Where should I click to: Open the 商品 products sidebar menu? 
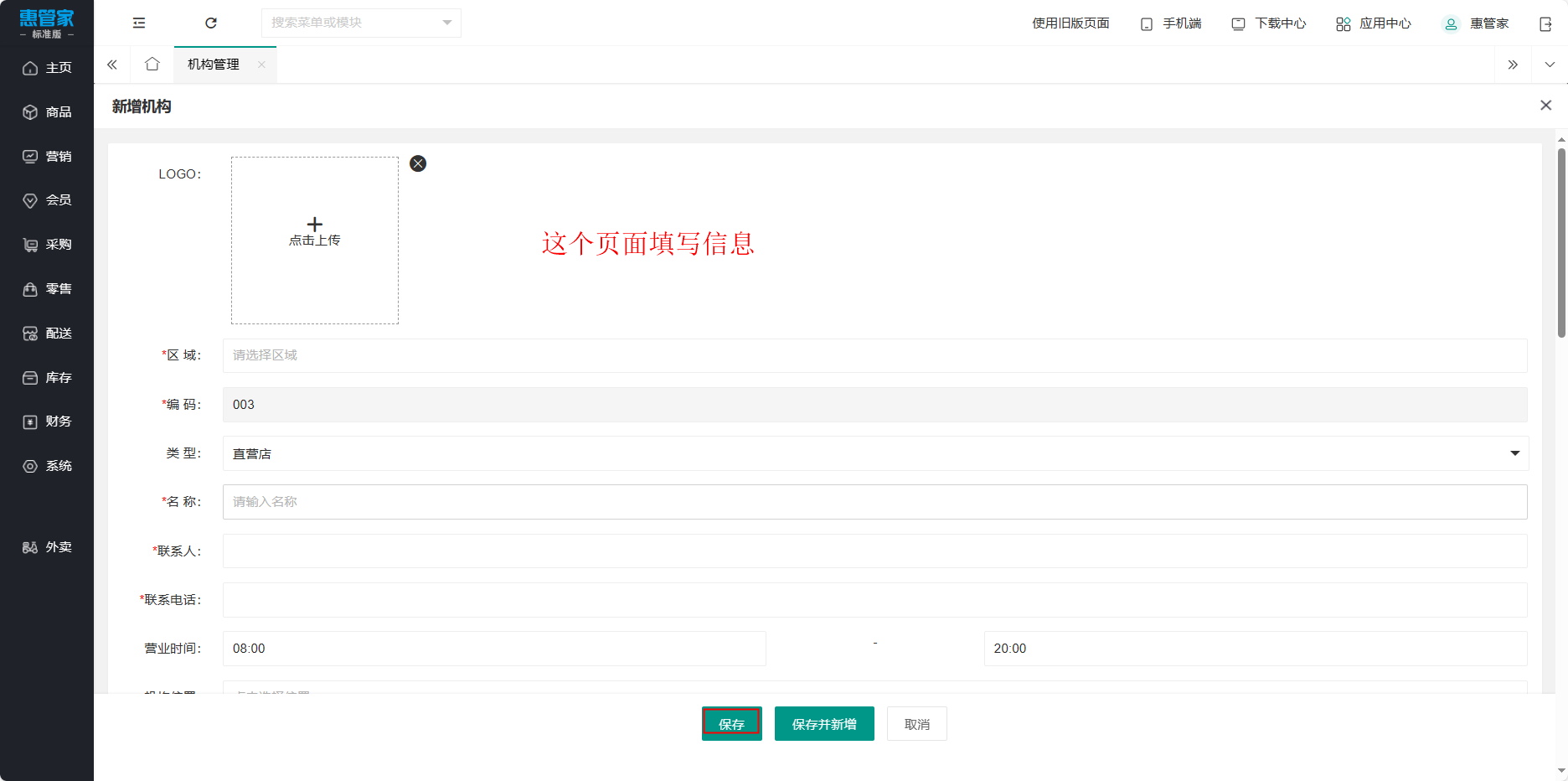[47, 112]
